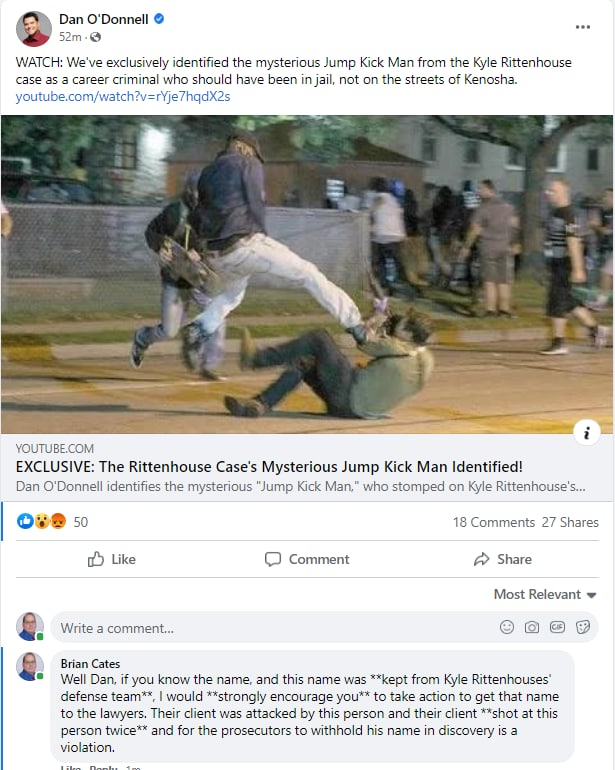Click the Comment button under the post
Image resolution: width=615 pixels, height=770 pixels.
(x=307, y=559)
